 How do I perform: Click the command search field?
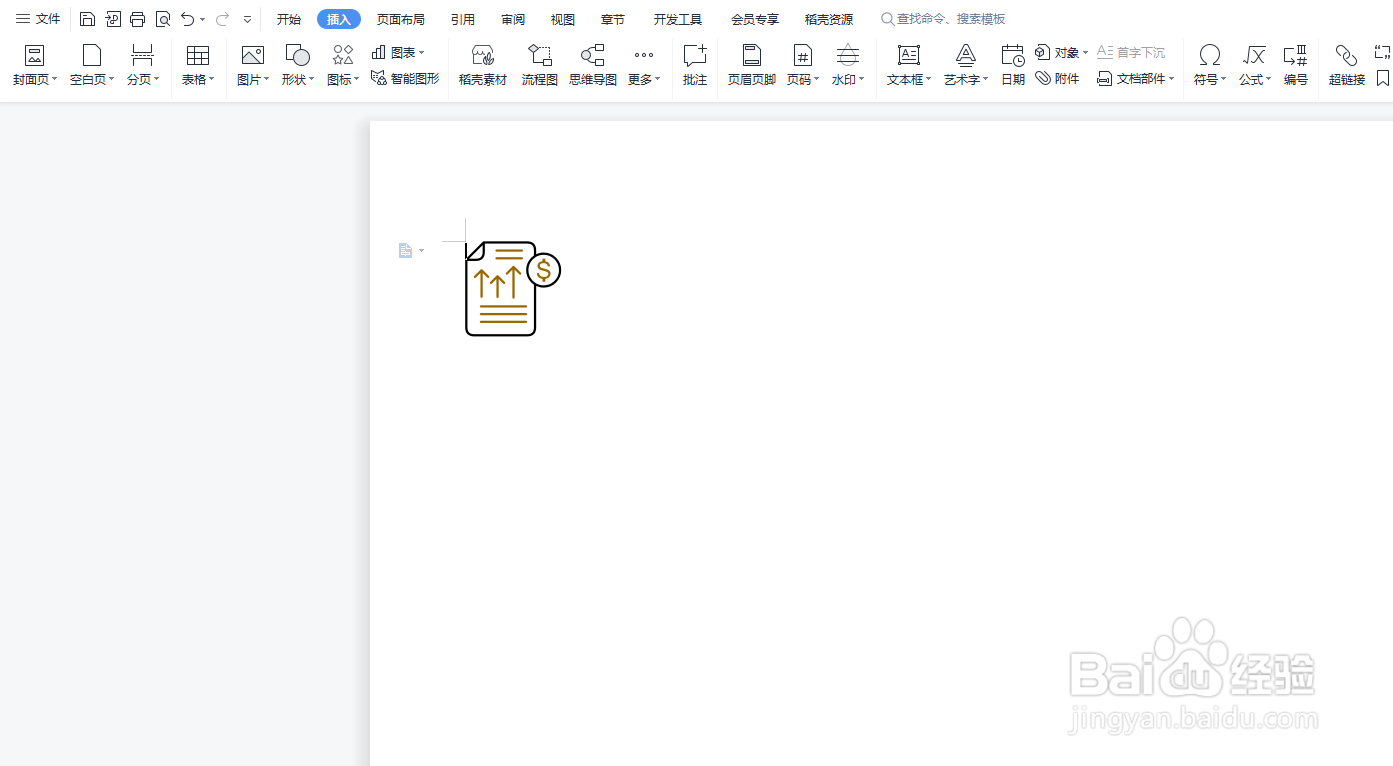click(943, 19)
